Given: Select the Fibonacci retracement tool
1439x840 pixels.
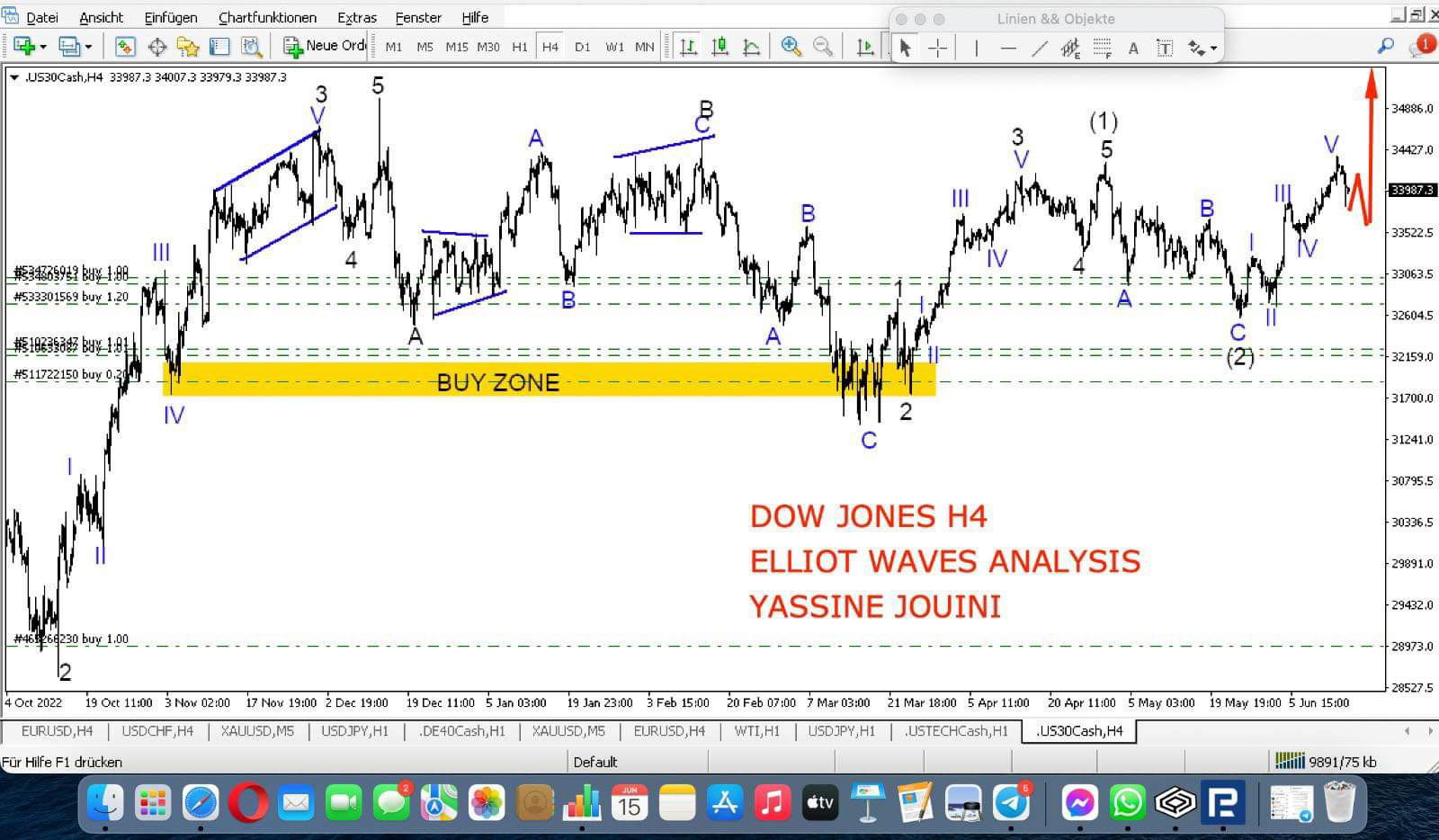Looking at the screenshot, I should click(x=1102, y=49).
